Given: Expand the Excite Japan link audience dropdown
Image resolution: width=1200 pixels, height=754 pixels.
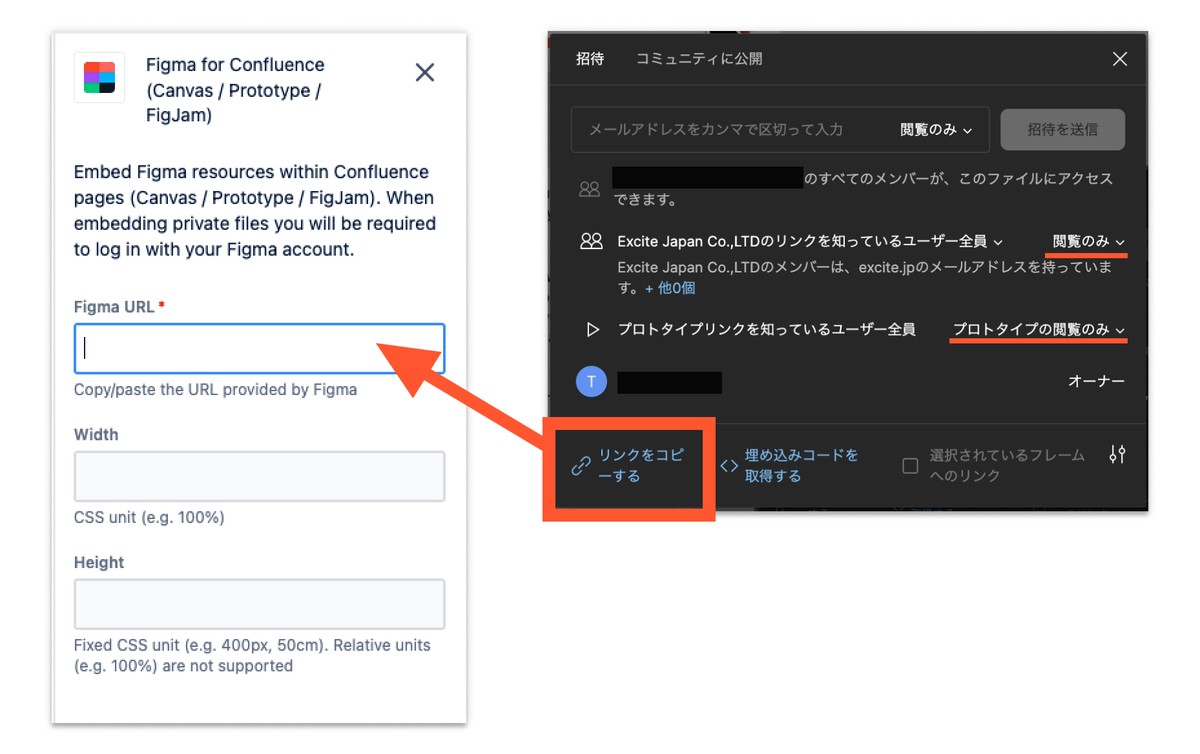Looking at the screenshot, I should [810, 241].
